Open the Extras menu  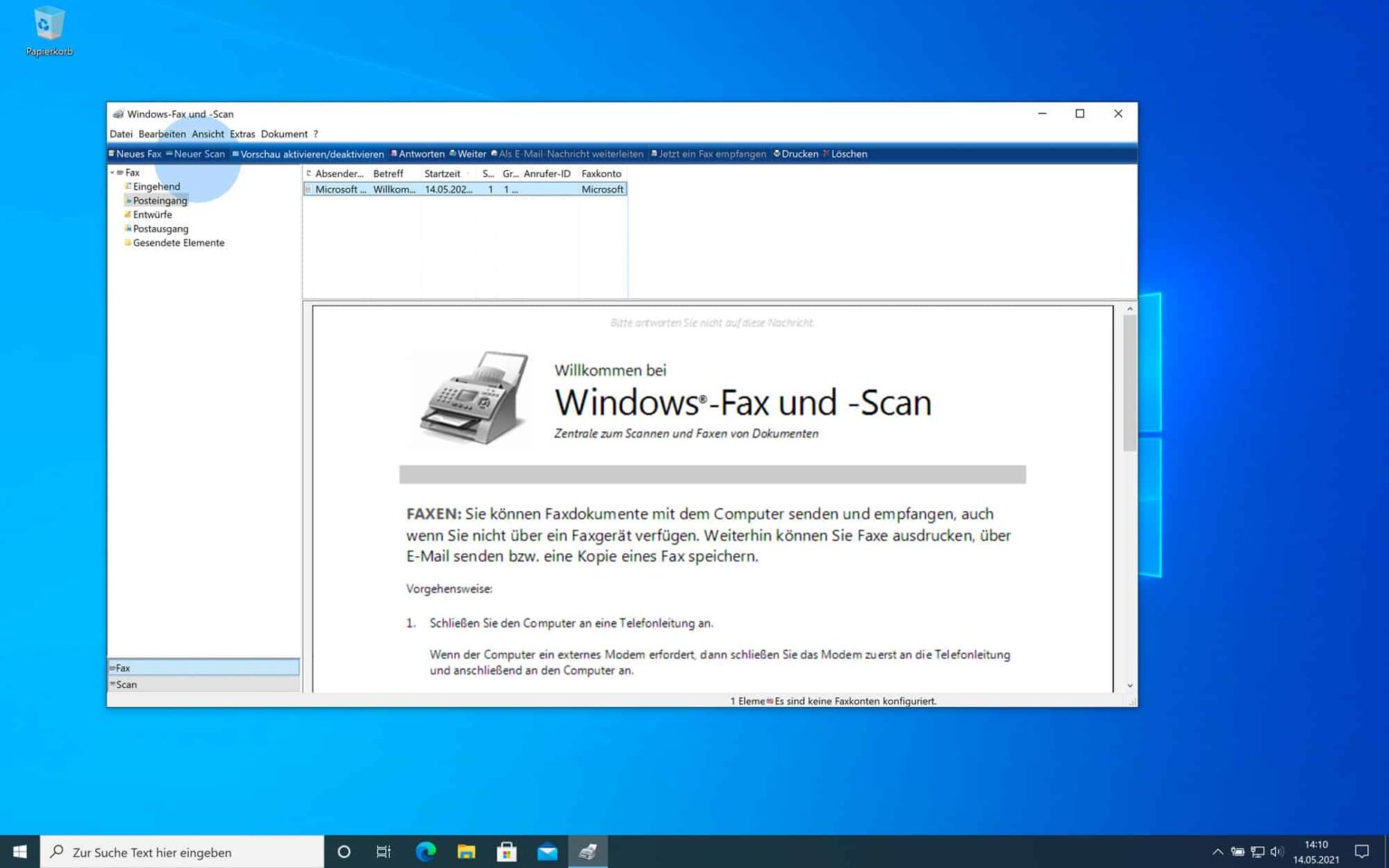(x=242, y=133)
